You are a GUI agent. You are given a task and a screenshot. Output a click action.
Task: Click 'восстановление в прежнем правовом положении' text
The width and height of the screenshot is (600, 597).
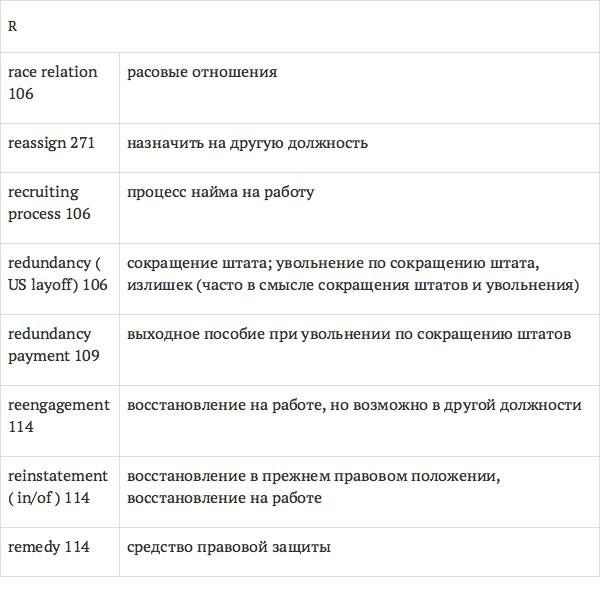coord(313,476)
